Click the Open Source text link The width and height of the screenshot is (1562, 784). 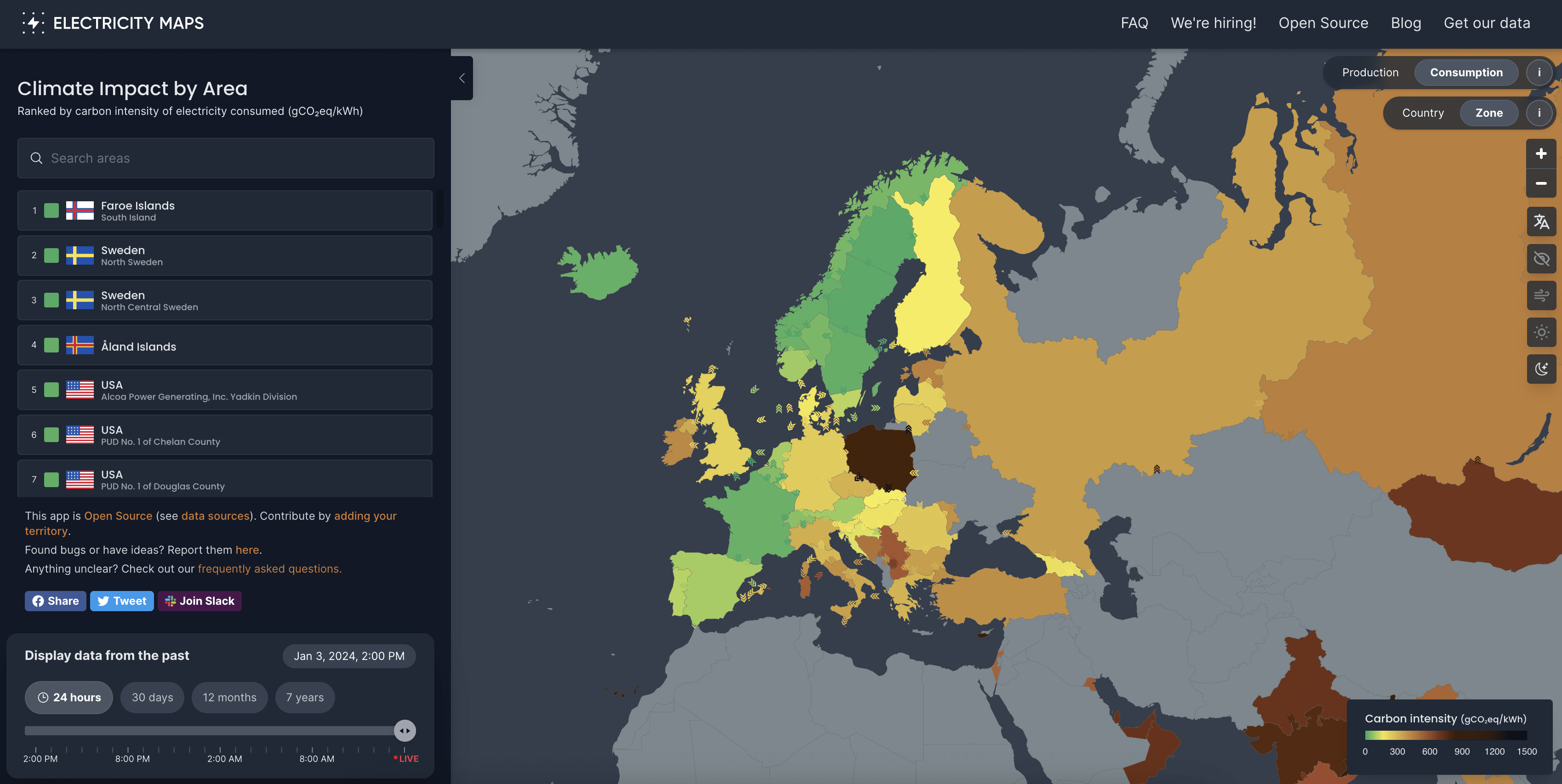coord(118,516)
